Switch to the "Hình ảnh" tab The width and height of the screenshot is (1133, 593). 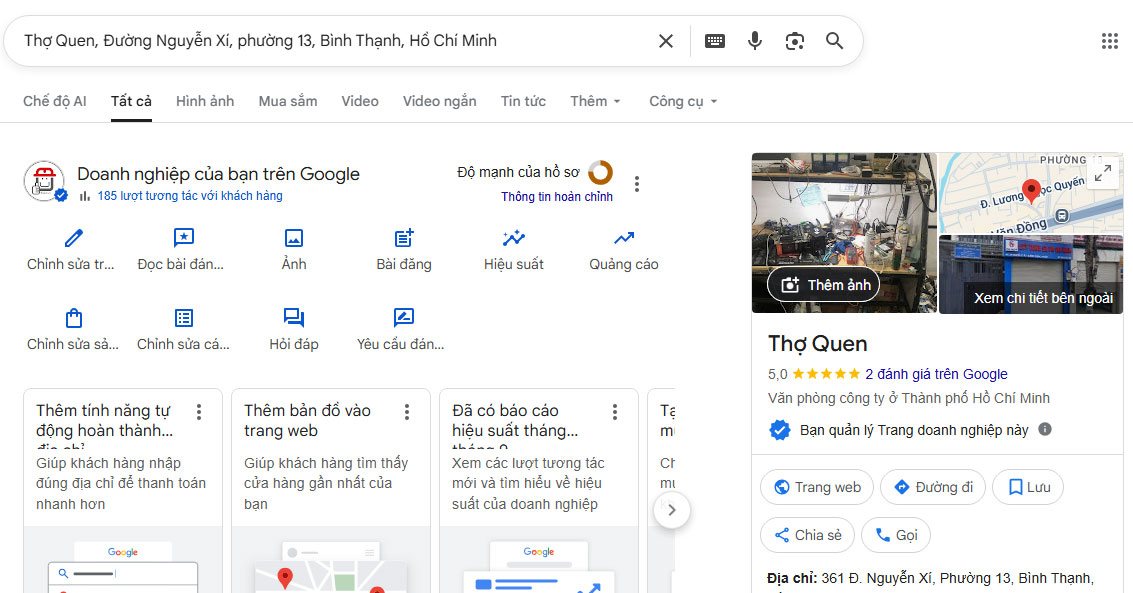(x=204, y=101)
